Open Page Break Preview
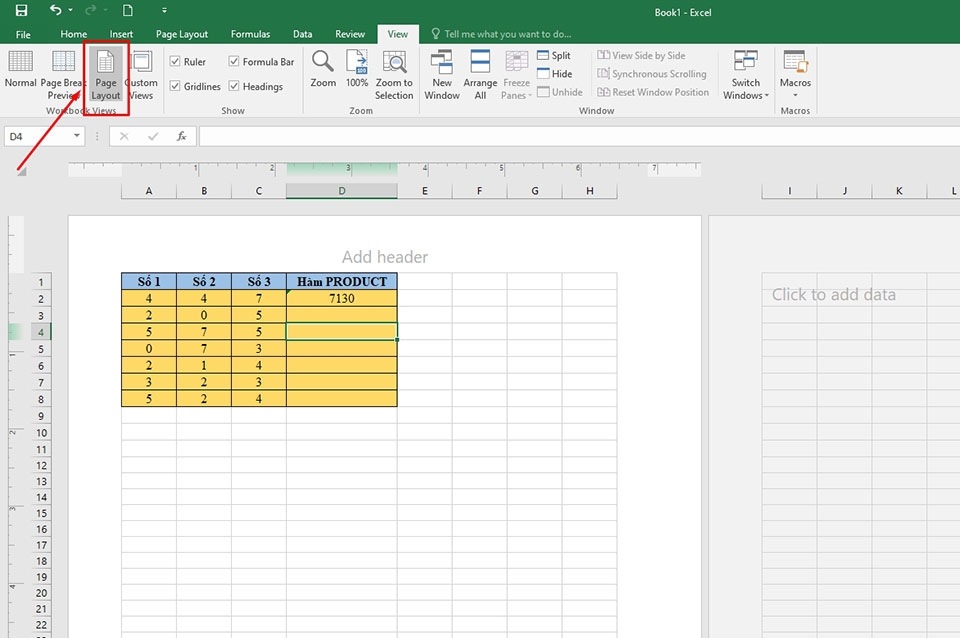 coord(63,70)
